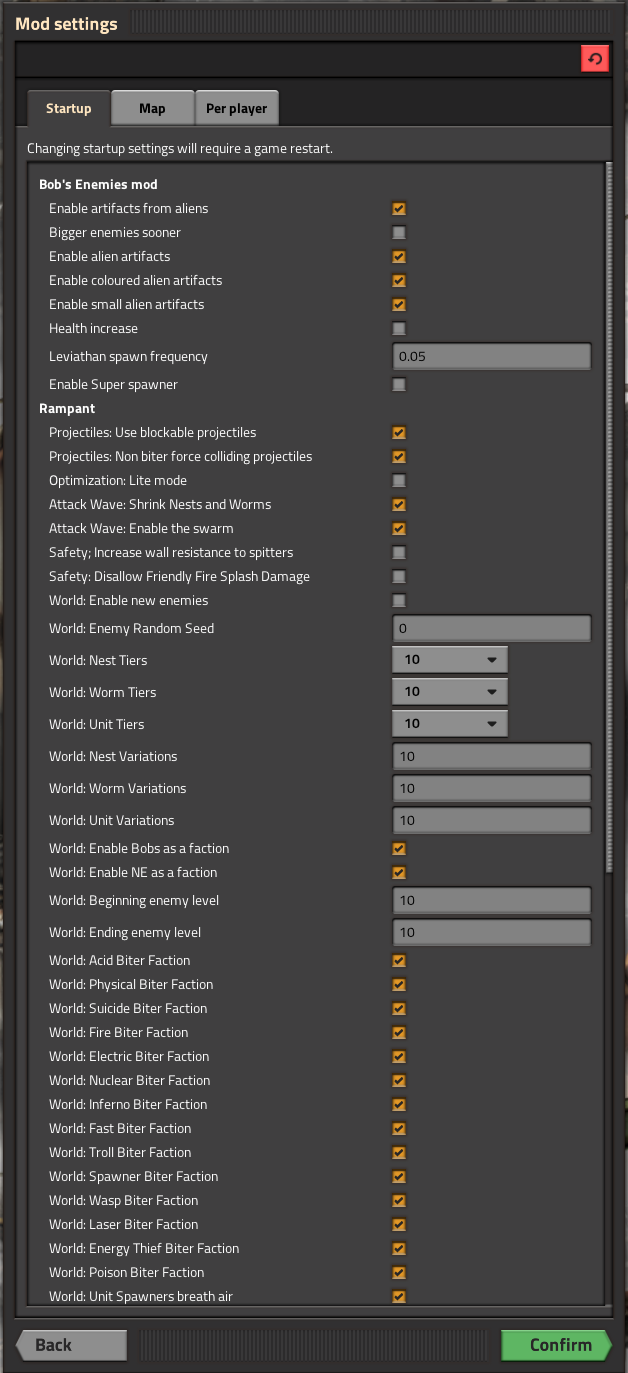628x1373 pixels.
Task: Disable Enable artifacts from aliens
Action: coord(399,209)
